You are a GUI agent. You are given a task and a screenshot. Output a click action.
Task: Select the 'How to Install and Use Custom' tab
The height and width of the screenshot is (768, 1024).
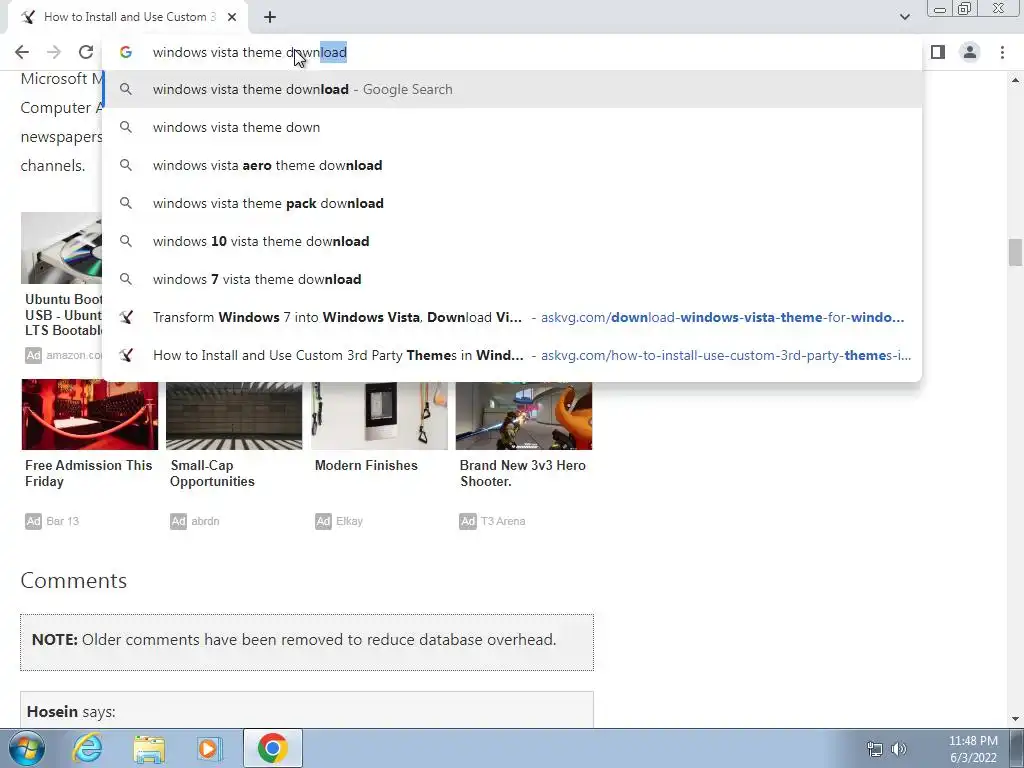127,18
